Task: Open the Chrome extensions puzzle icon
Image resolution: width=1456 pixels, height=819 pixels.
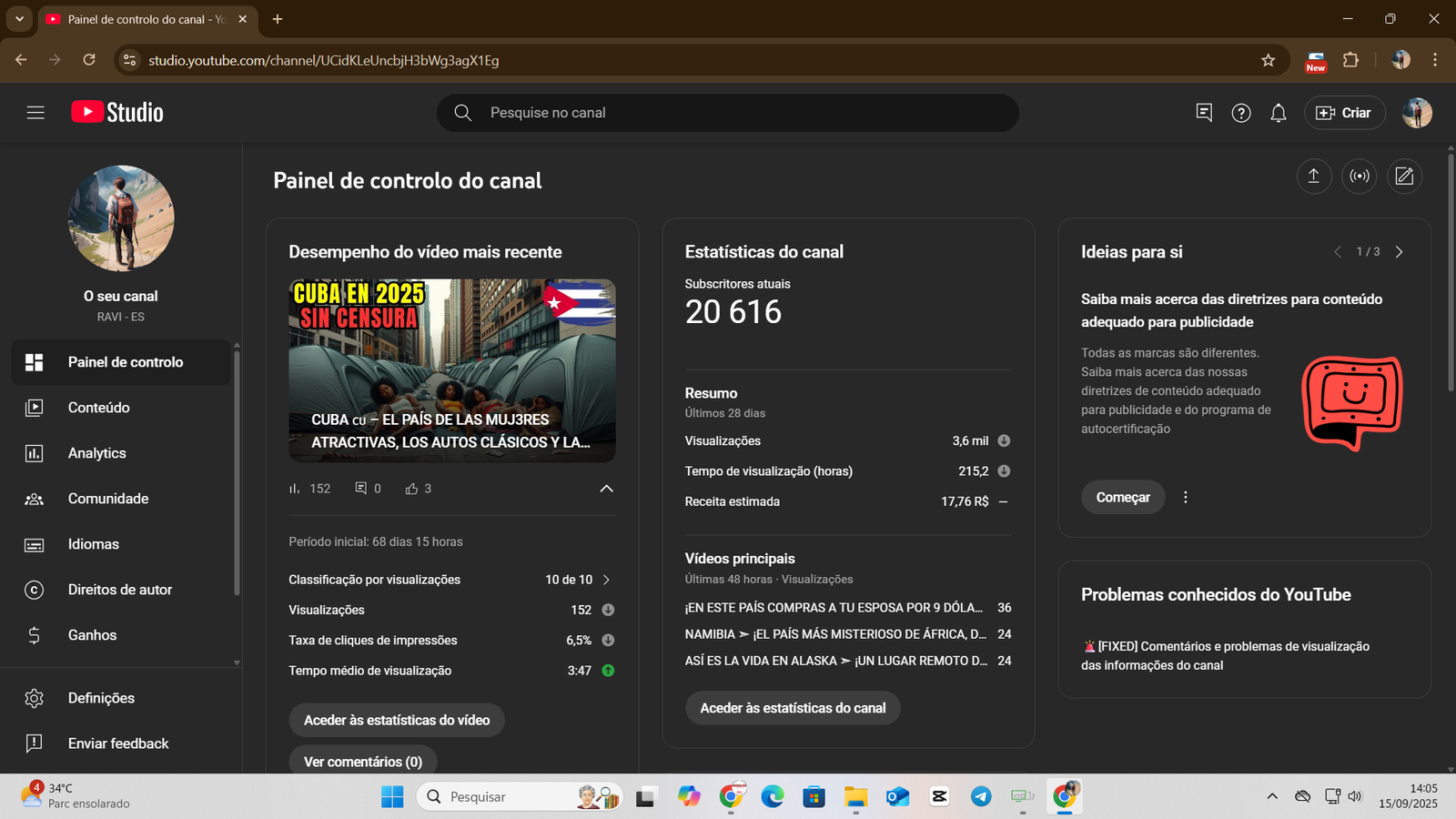Action: (x=1351, y=60)
